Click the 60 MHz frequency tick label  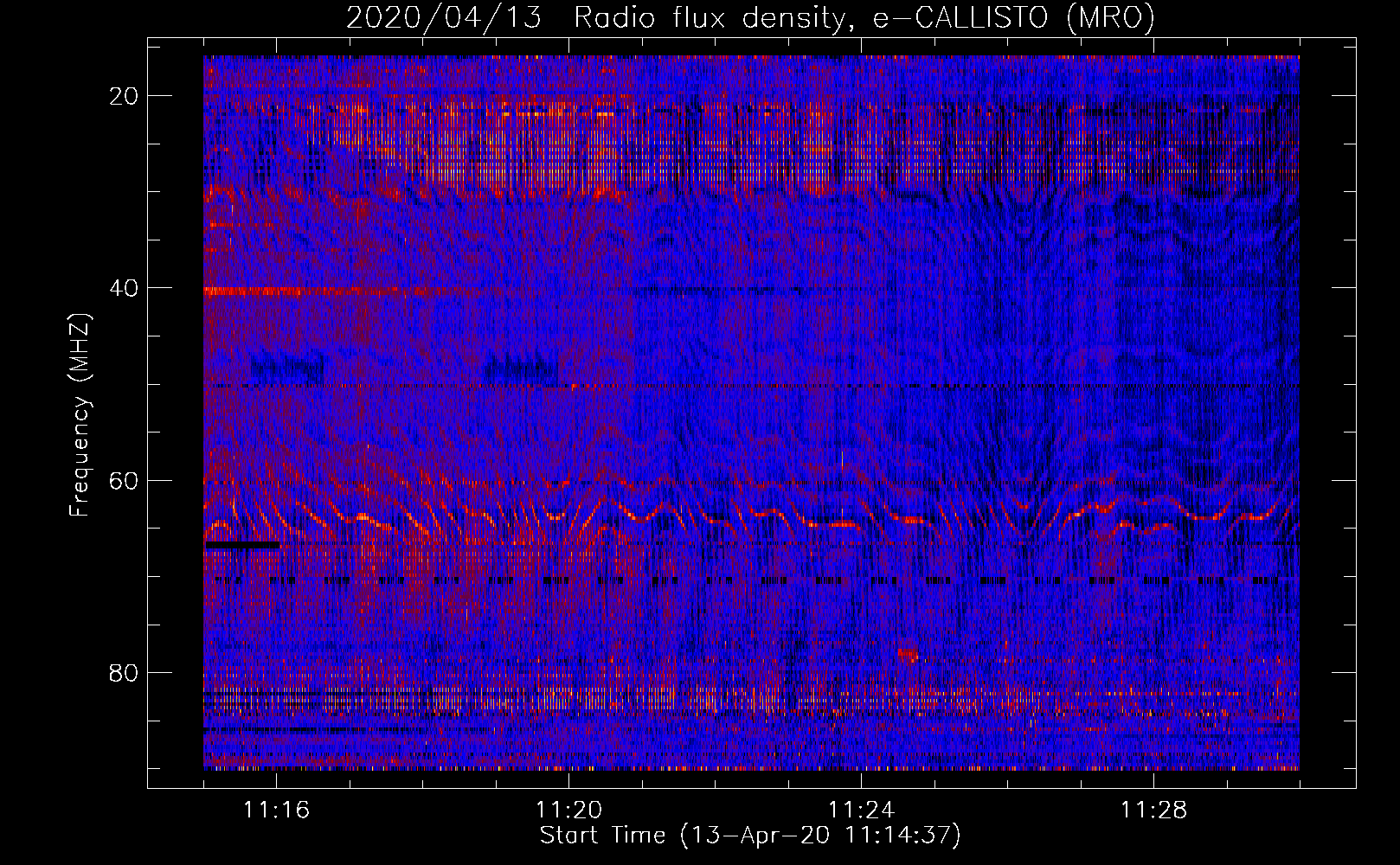125,481
